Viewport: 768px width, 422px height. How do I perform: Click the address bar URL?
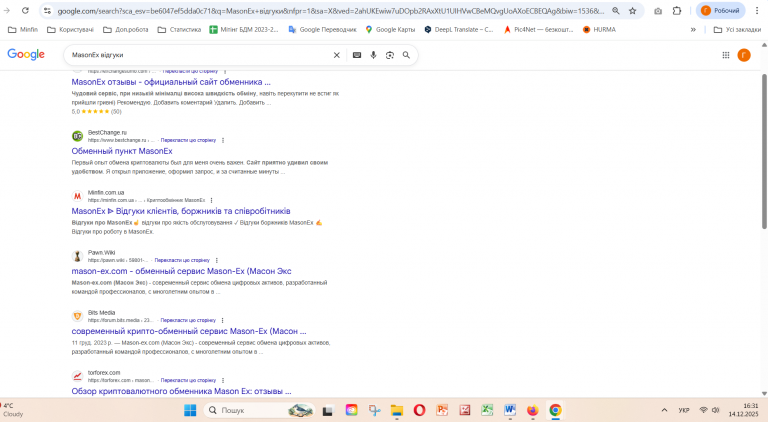(x=331, y=11)
